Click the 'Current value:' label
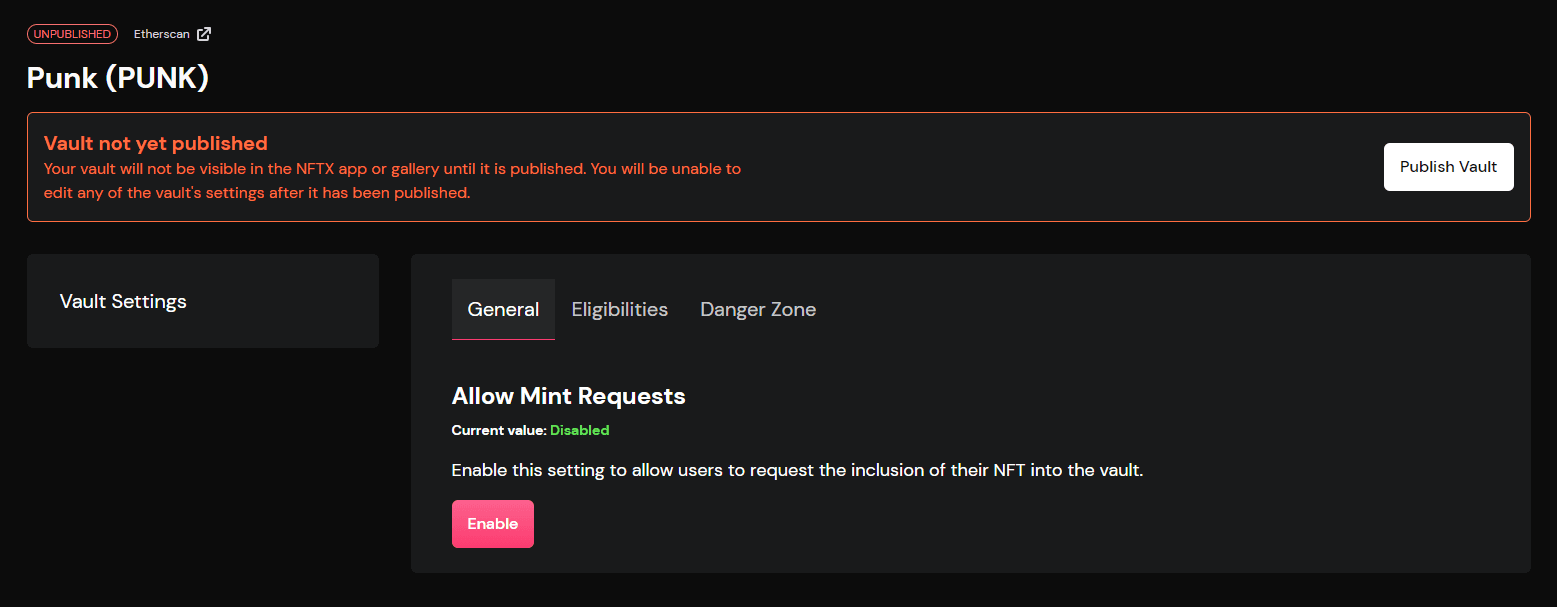Screen dimensions: 1557x607 (499, 430)
